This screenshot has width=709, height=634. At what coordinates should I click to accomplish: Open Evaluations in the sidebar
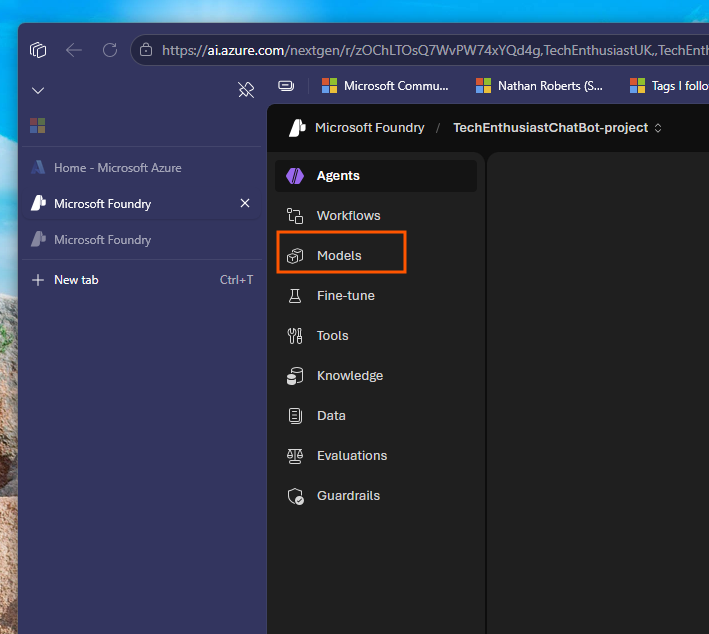[376, 456]
